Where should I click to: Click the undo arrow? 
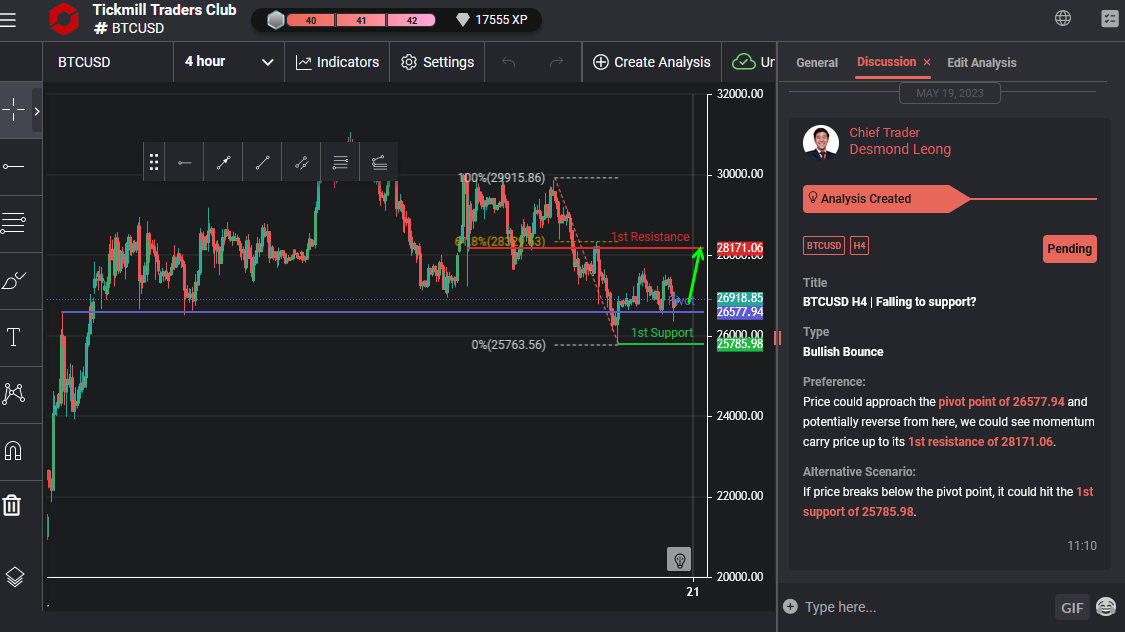(509, 62)
